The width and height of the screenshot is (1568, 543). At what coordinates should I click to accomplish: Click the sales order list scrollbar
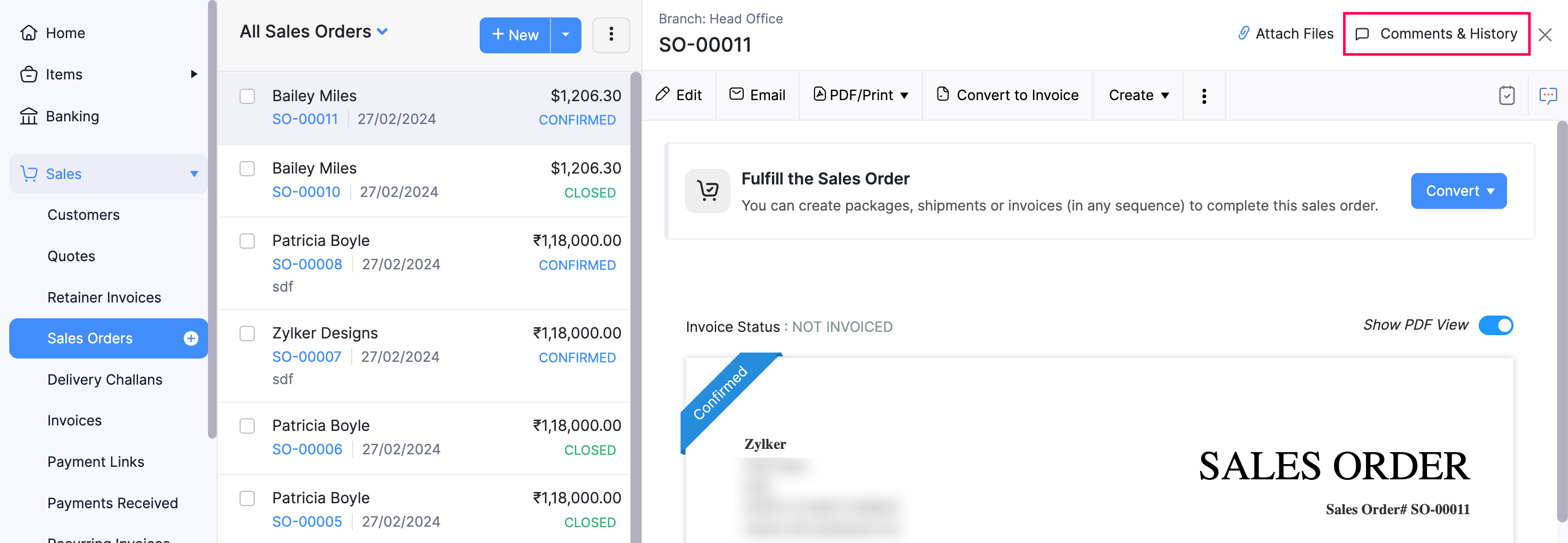[635, 304]
